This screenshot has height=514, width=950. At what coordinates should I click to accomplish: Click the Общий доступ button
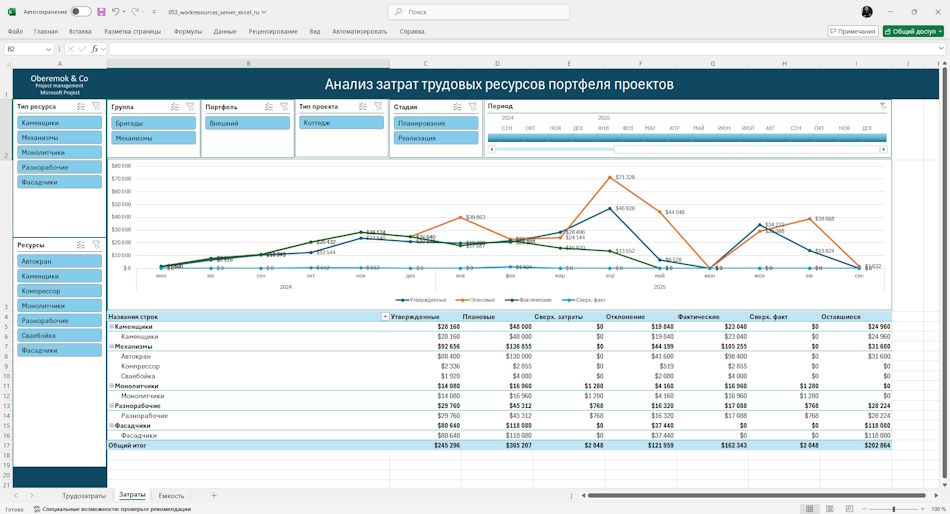[x=913, y=31]
